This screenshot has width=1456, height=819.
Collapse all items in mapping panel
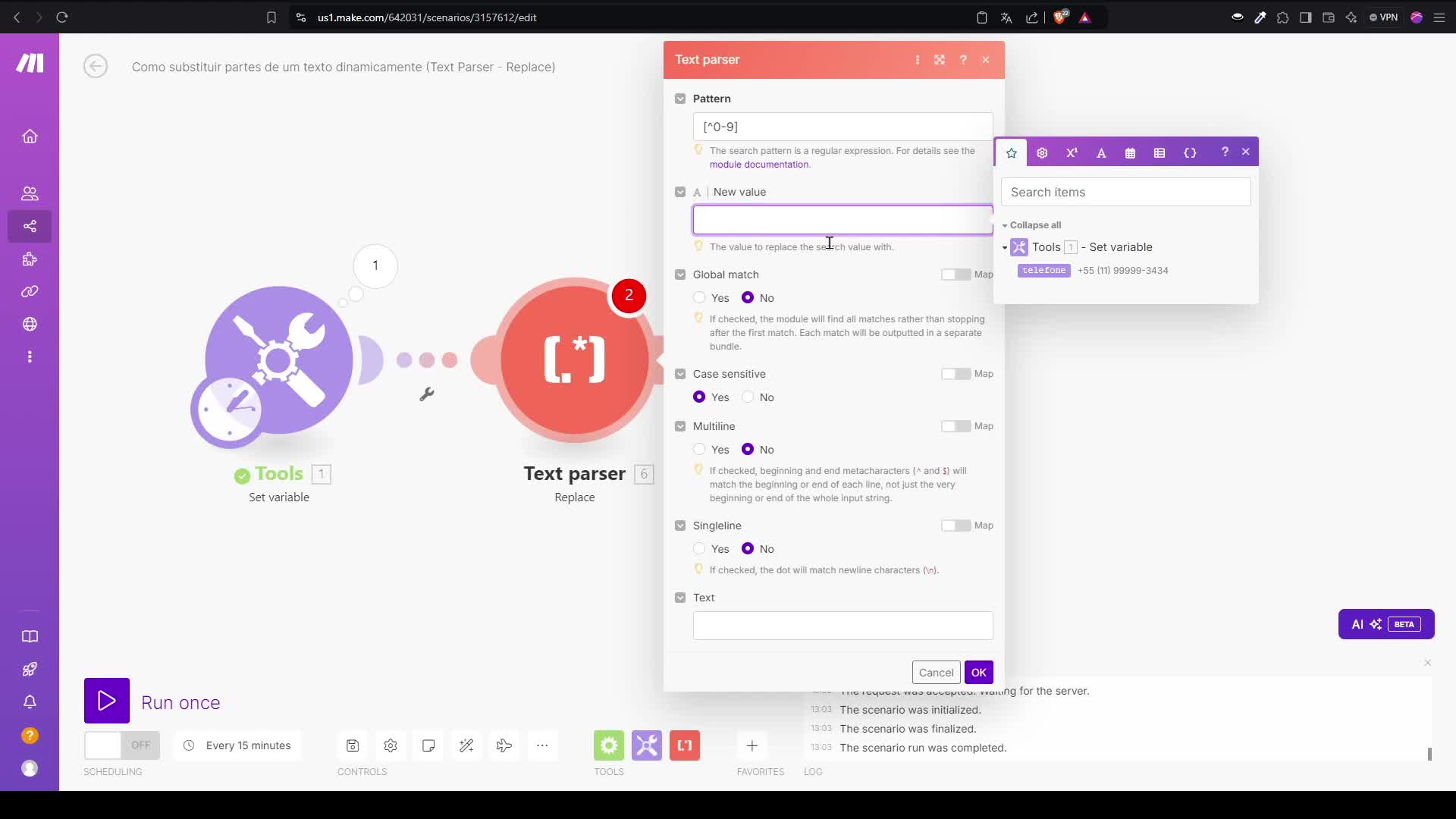1034,225
